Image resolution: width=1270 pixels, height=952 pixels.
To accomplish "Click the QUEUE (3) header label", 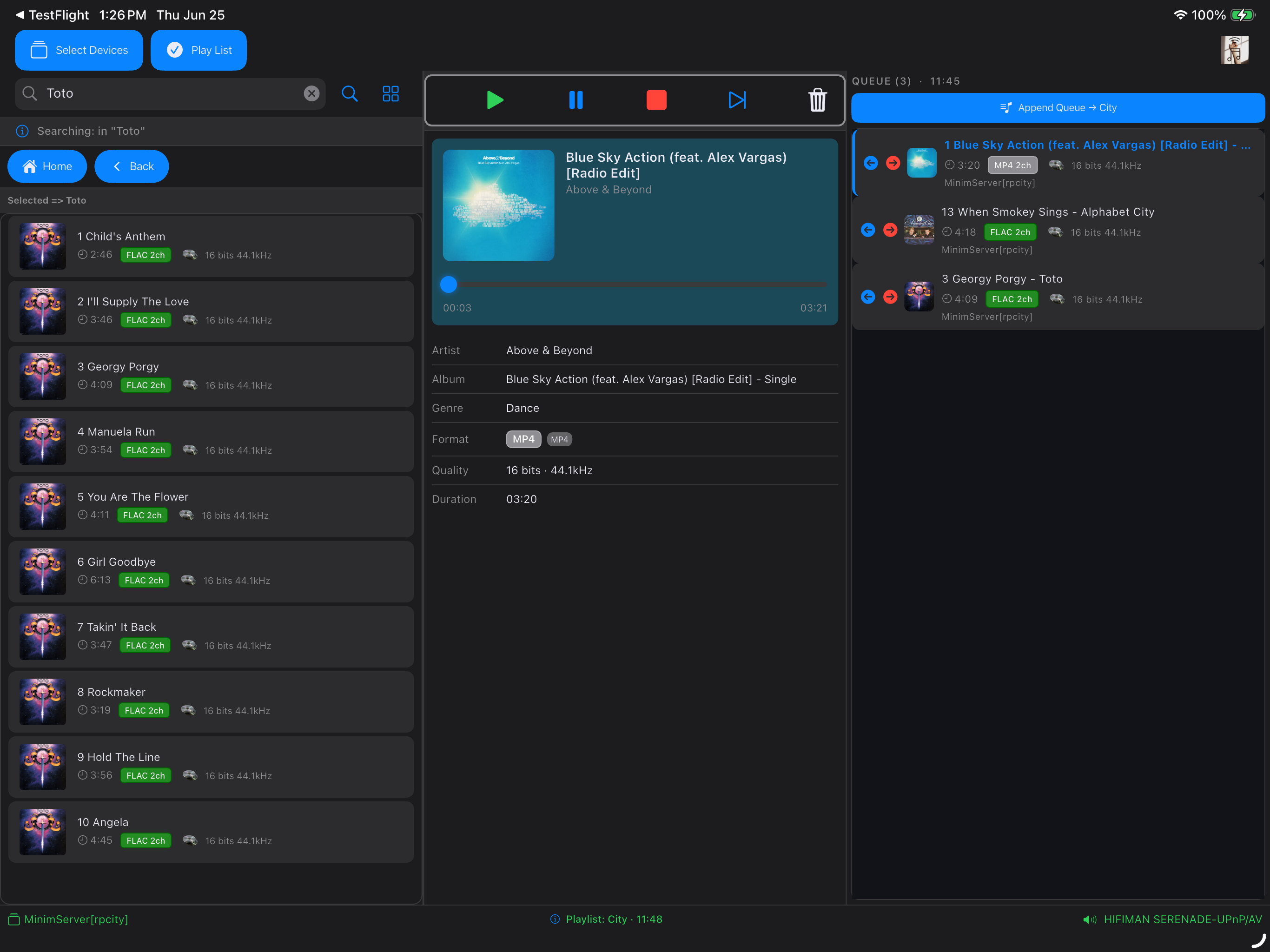I will [x=881, y=81].
